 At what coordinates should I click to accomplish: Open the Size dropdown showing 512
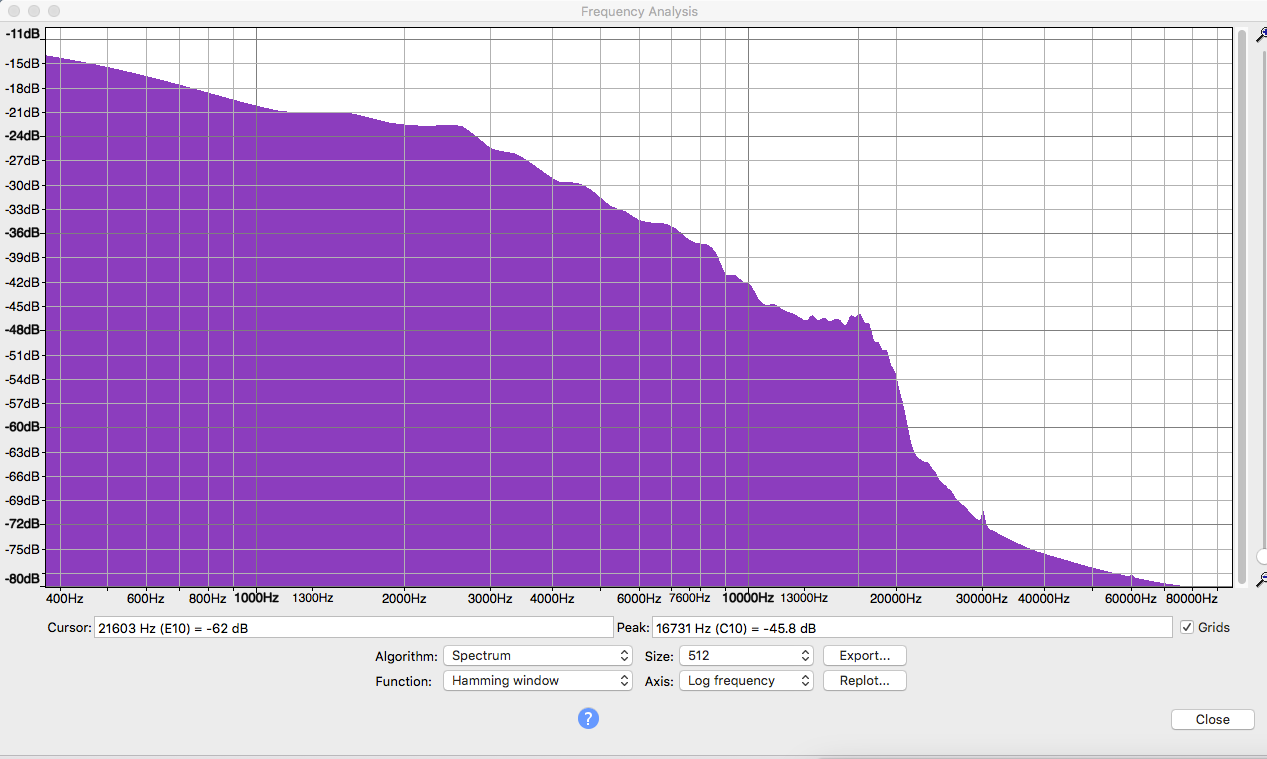pos(746,656)
